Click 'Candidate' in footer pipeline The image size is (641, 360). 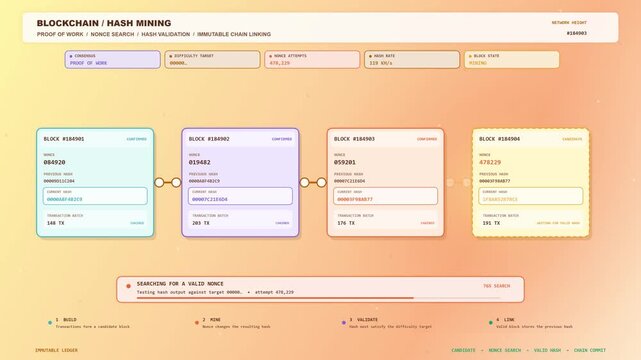tap(463, 350)
